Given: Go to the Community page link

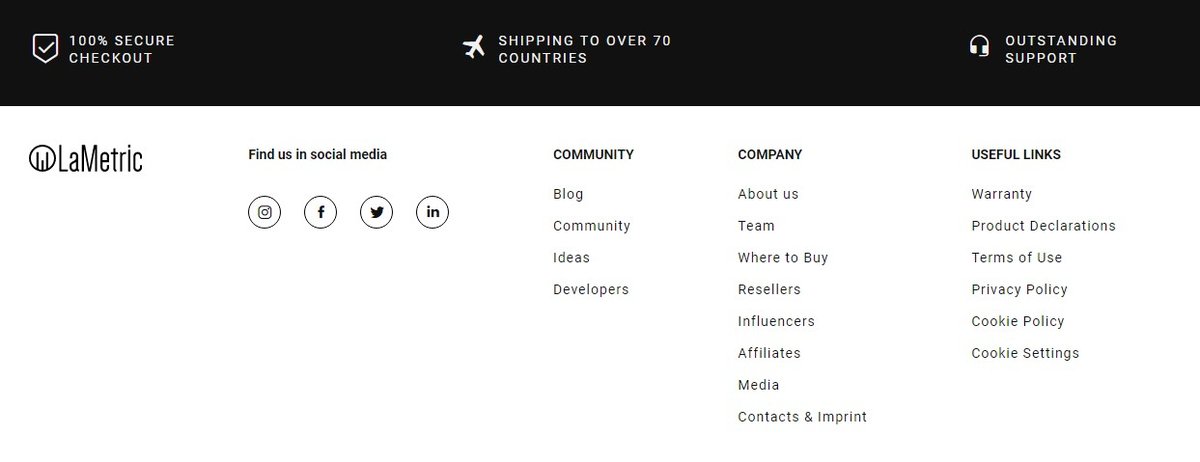Looking at the screenshot, I should [x=592, y=226].
